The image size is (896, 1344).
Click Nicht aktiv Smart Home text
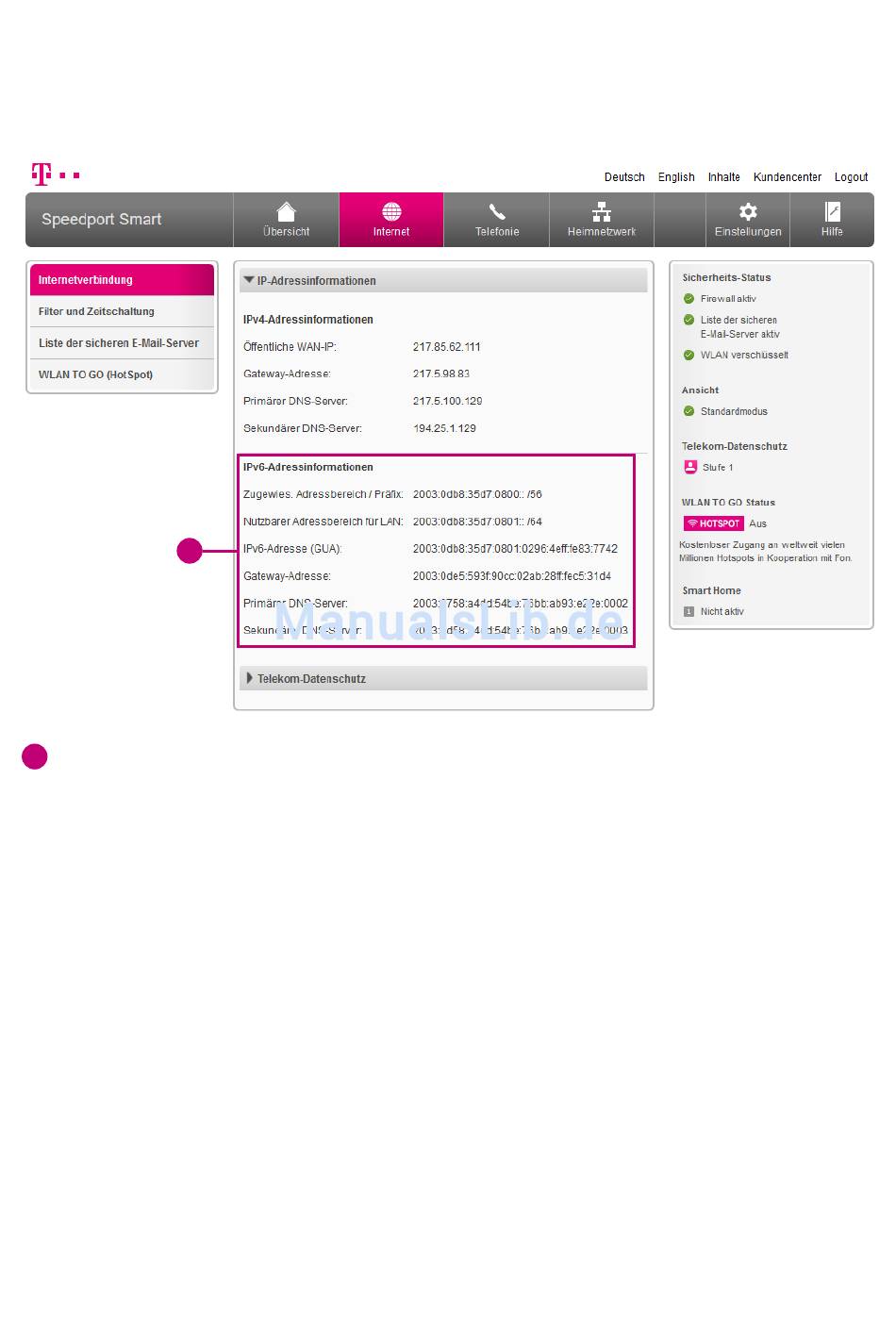point(722,612)
